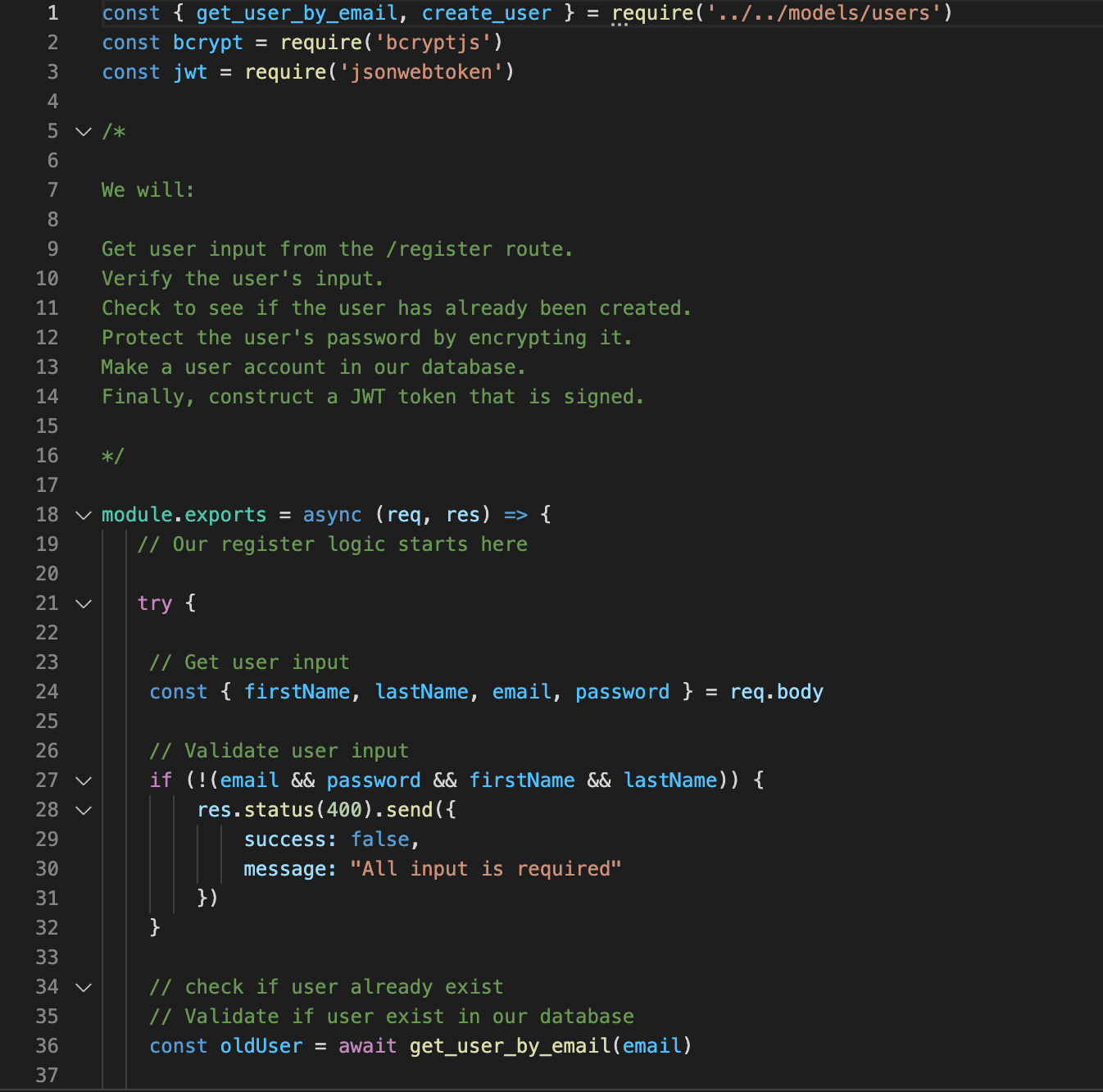
Task: Click the if keyword on line 27
Action: pyautogui.click(x=161, y=780)
